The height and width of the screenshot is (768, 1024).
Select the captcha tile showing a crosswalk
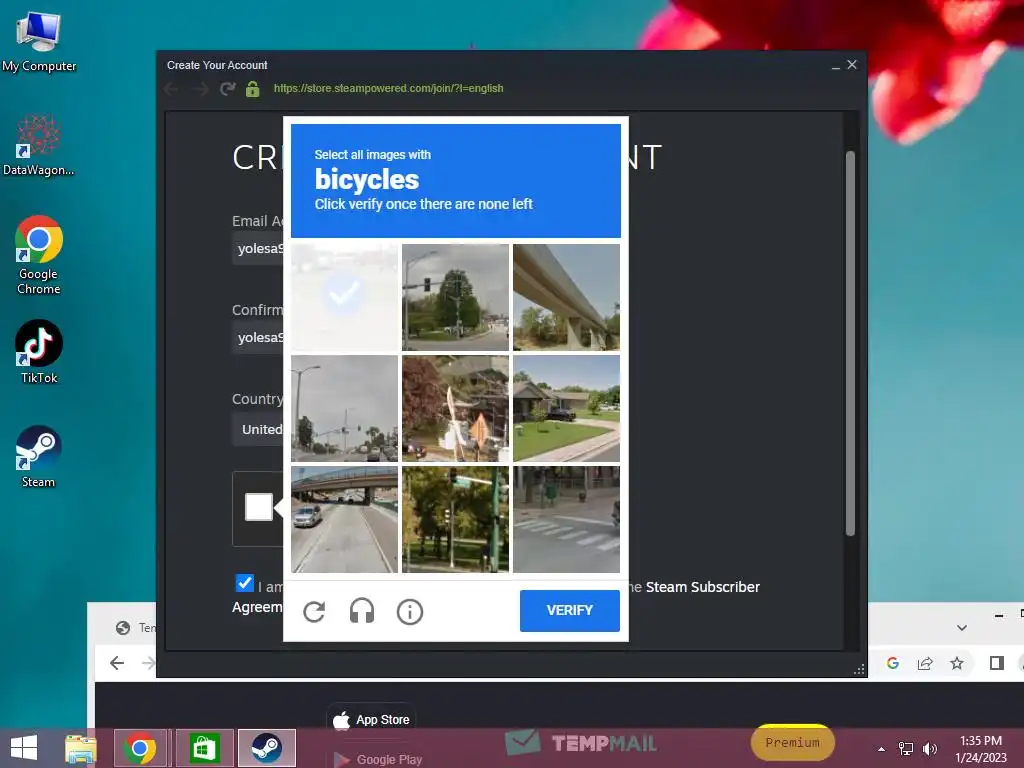566,519
